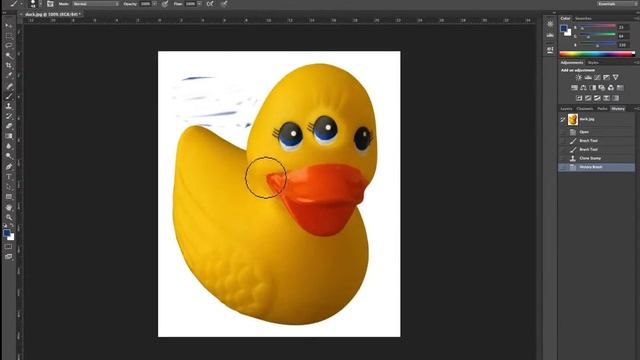Screen dimensions: 640x360
Task: Select the Type tool
Action: click(9, 177)
